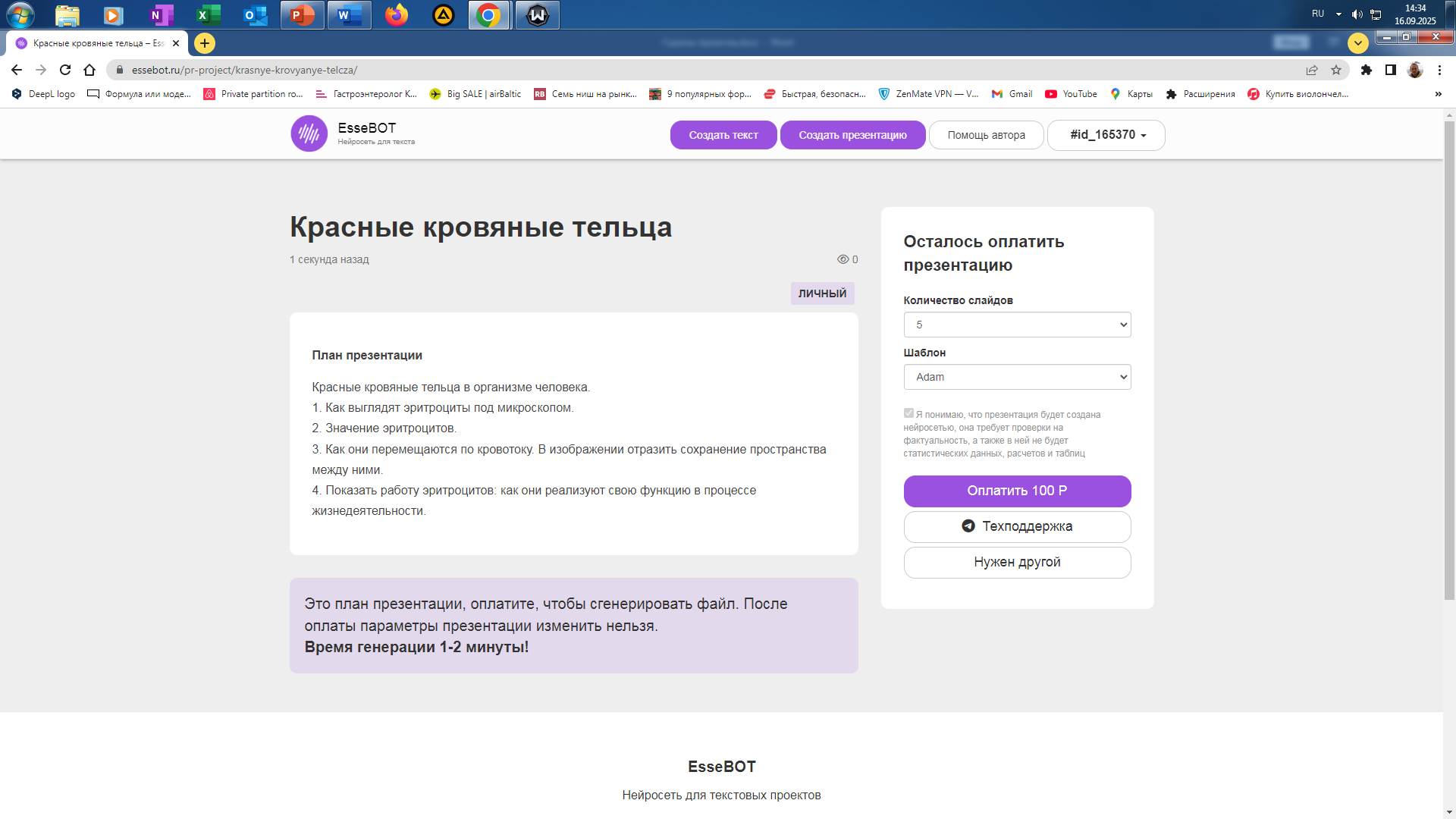The width and height of the screenshot is (1456, 819).
Task: Click the EsseBOT purple logo icon
Action: [309, 134]
